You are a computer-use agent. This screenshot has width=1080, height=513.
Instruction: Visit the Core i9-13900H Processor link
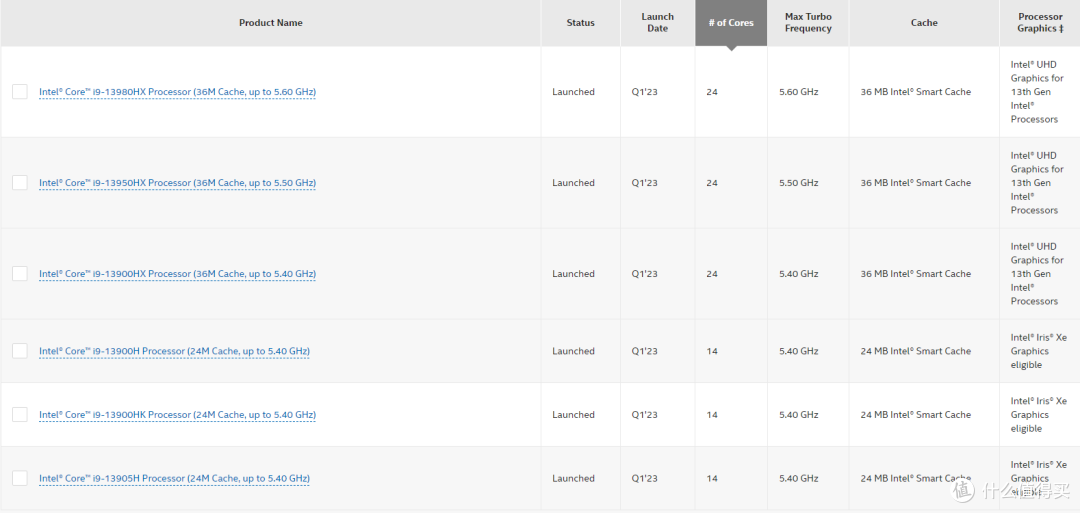click(x=174, y=351)
